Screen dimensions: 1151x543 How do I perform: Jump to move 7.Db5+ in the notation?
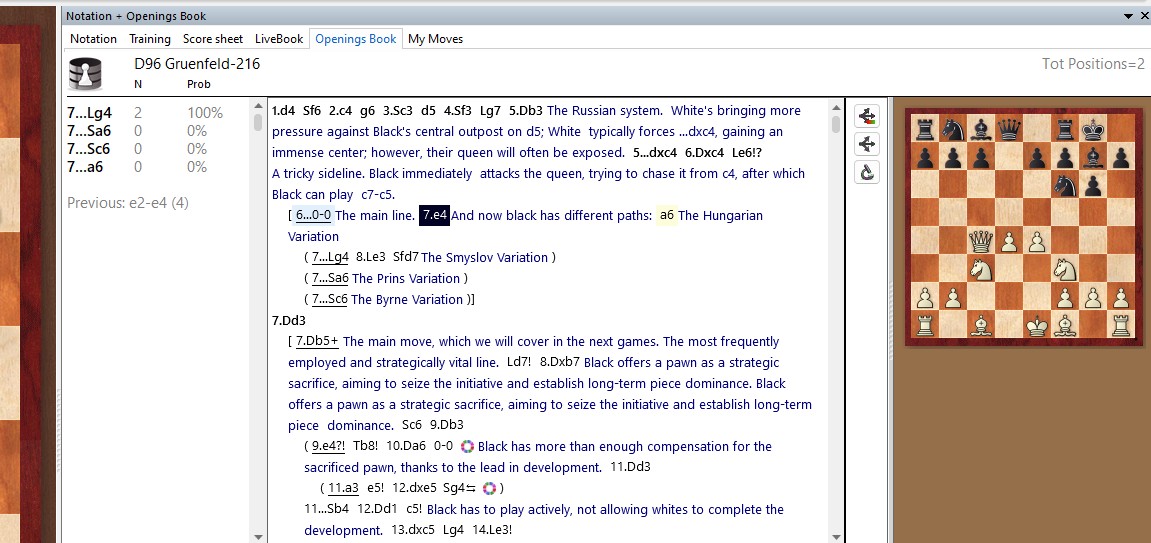click(x=317, y=342)
